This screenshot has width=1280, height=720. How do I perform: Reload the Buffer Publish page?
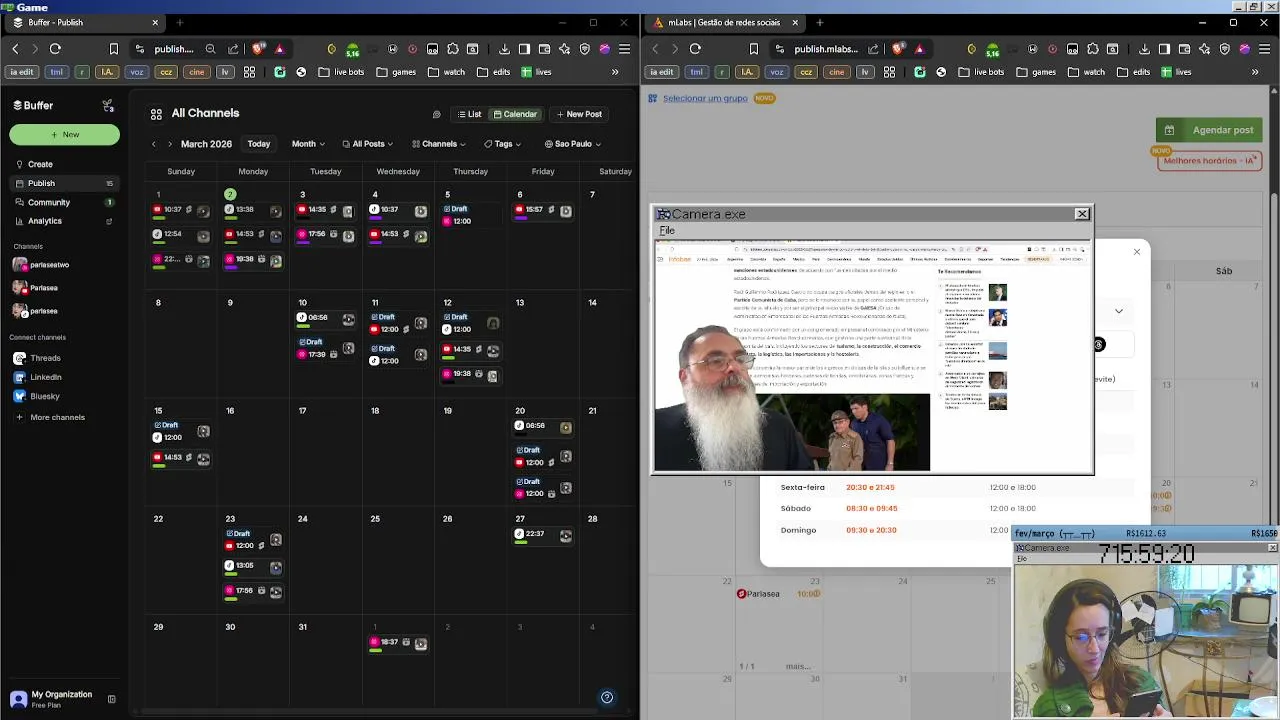55,48
